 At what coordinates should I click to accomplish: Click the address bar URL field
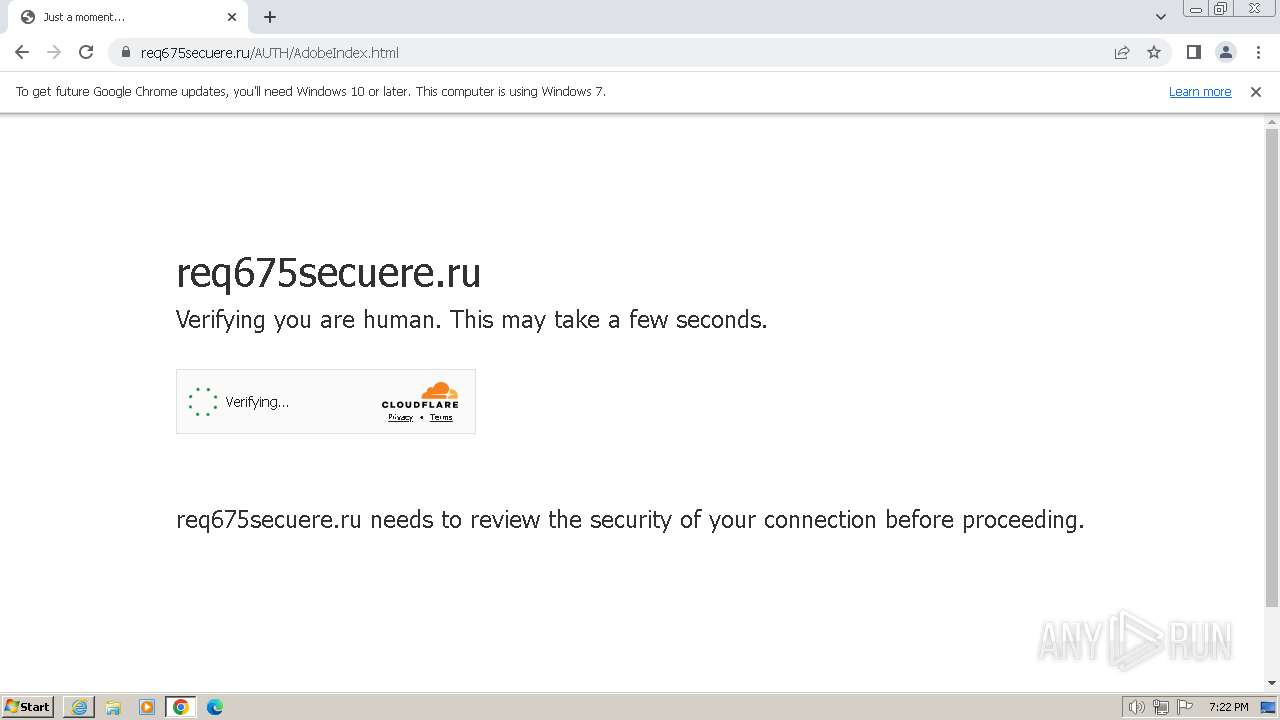coord(600,53)
